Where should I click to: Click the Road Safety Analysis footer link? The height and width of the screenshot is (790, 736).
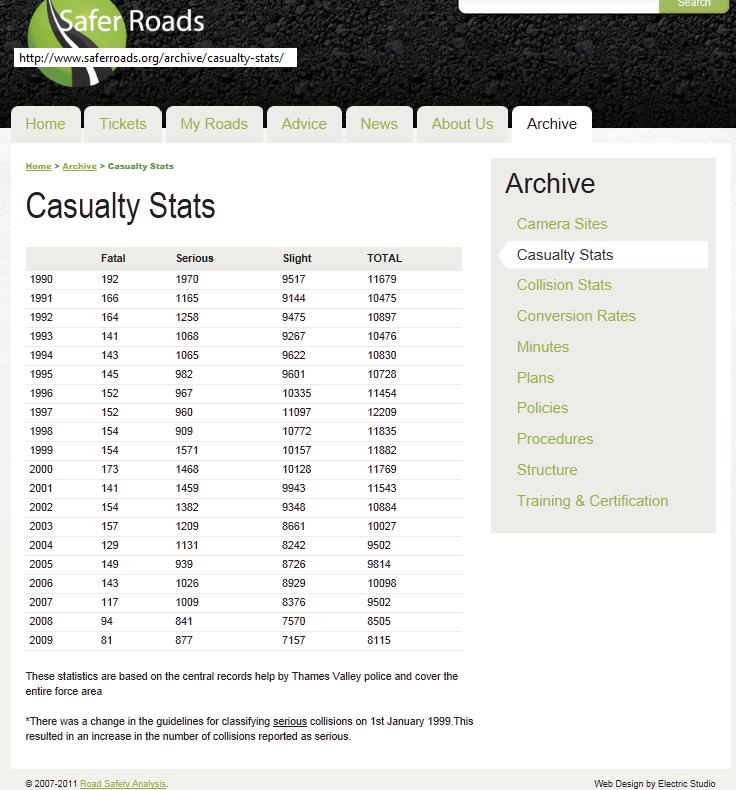point(123,784)
